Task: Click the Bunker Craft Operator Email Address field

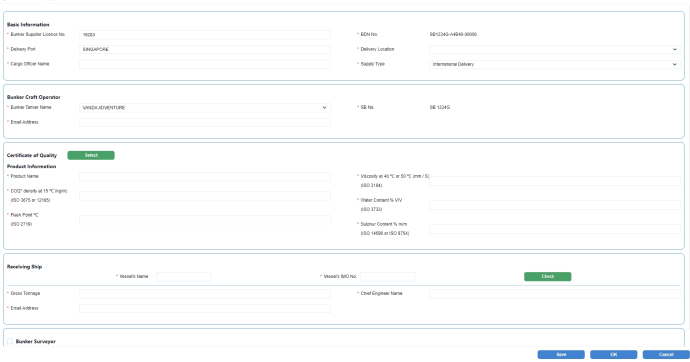Action: click(205, 122)
